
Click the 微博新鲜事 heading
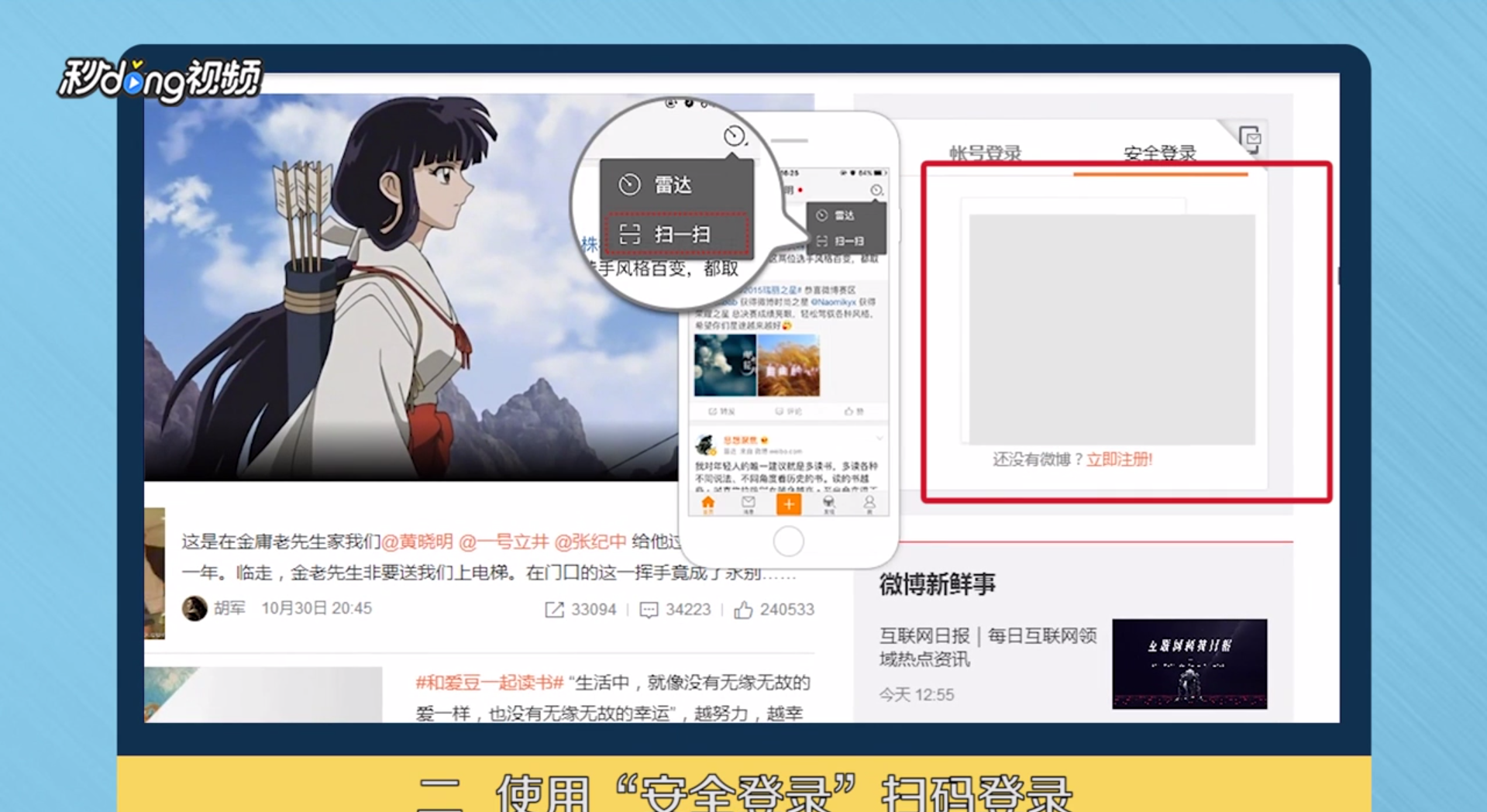coord(937,583)
